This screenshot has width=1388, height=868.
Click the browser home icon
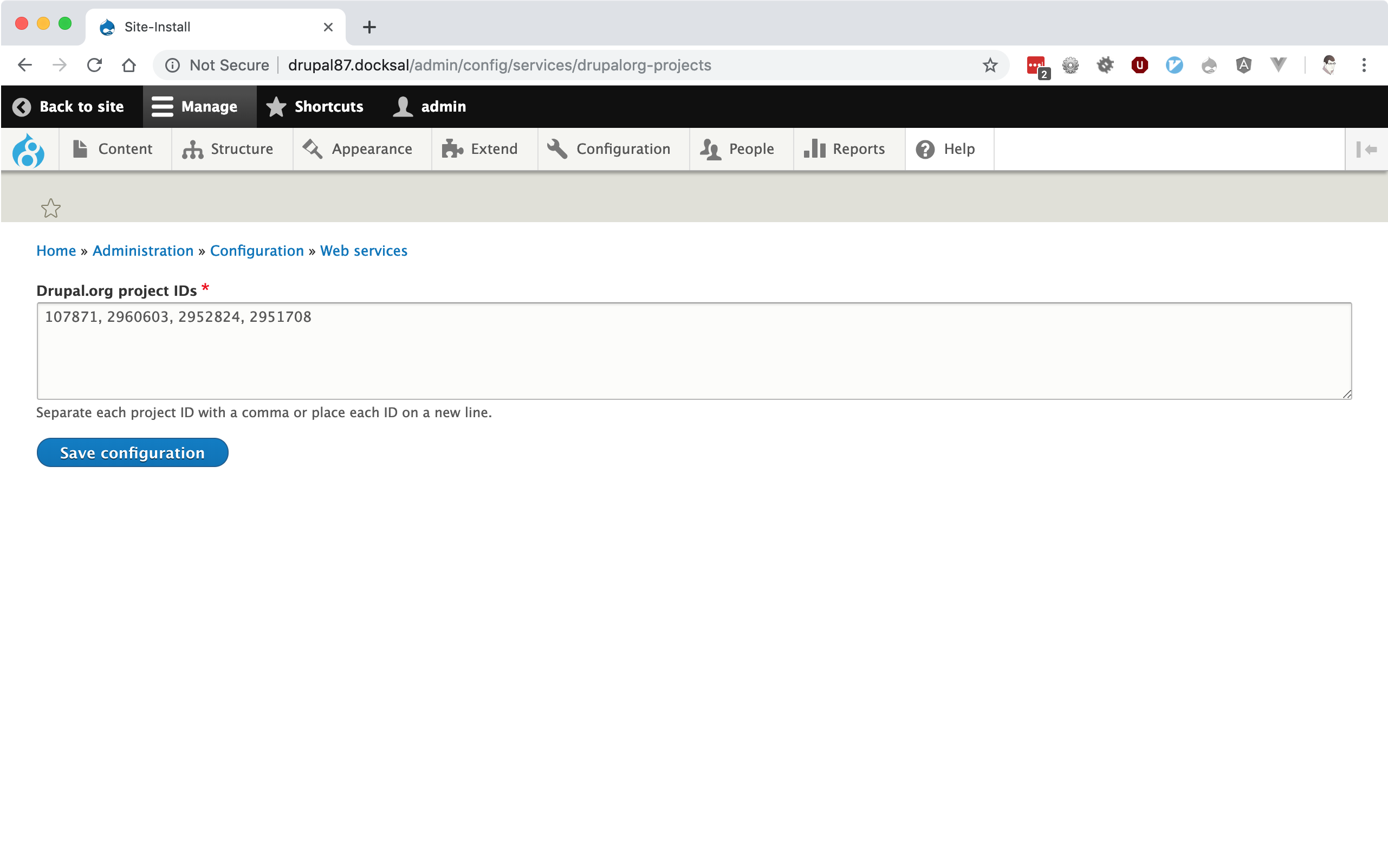tap(129, 66)
